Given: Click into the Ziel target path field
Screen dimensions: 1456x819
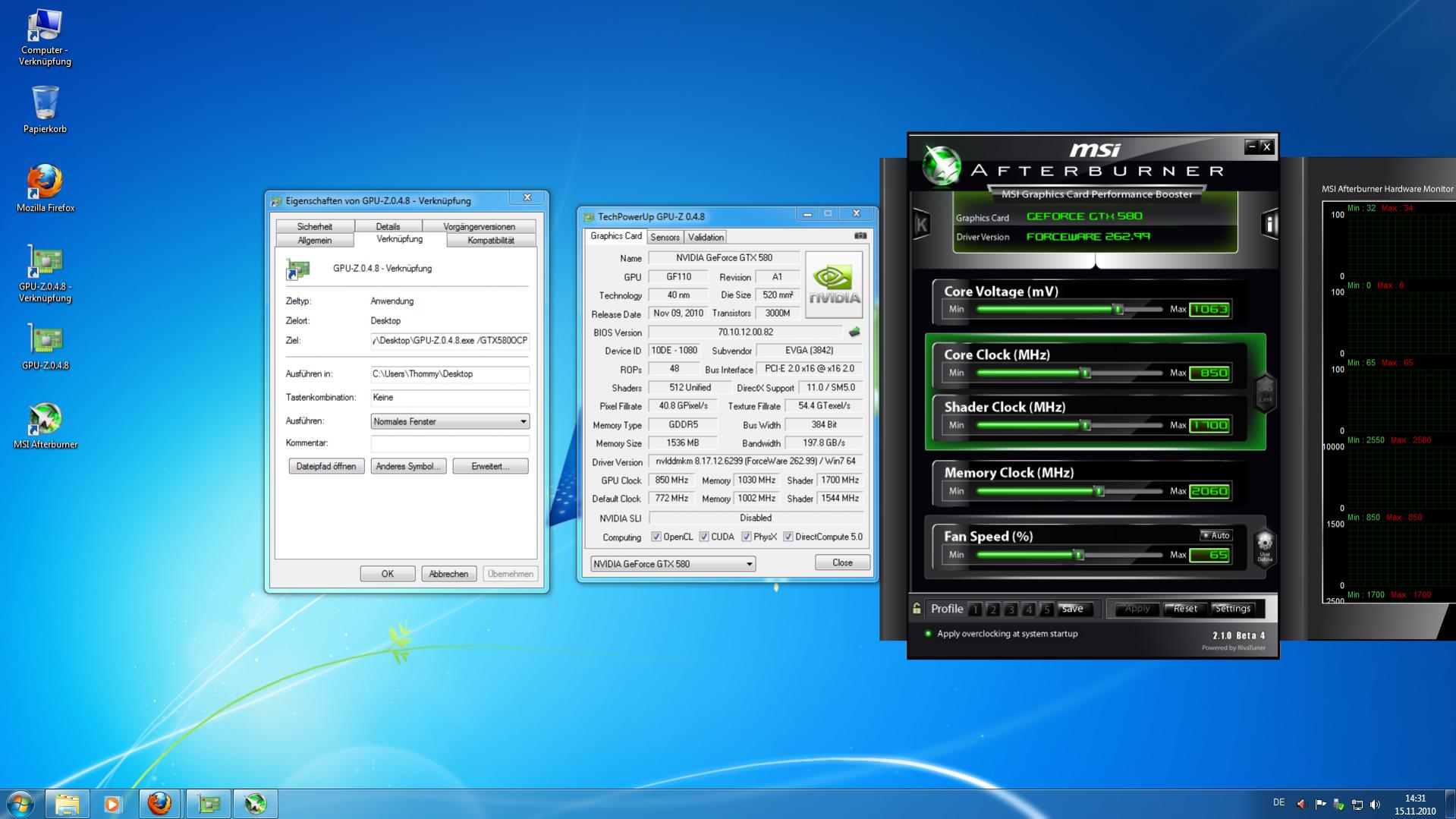Looking at the screenshot, I should [450, 341].
